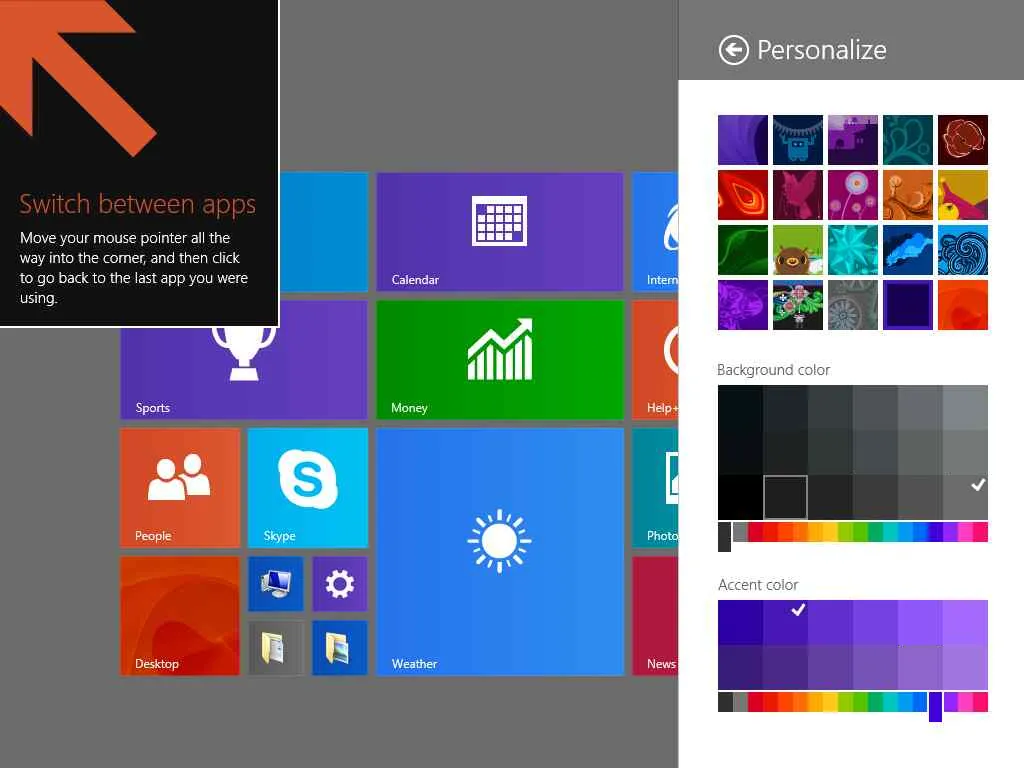1024x768 pixels.
Task: Select the pure black background color swatch
Action: pos(741,497)
